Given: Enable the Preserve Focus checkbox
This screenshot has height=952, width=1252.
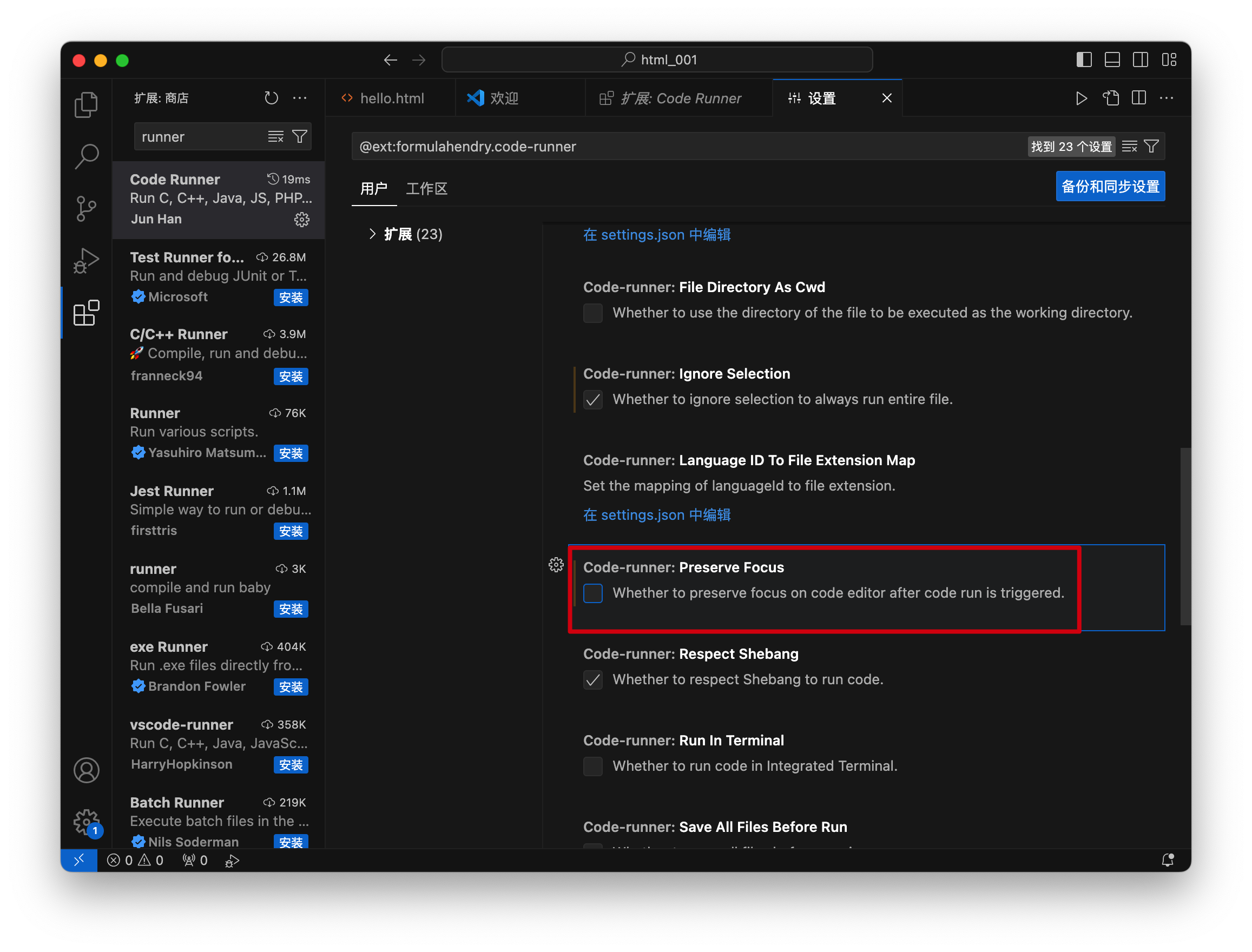Looking at the screenshot, I should point(593,593).
